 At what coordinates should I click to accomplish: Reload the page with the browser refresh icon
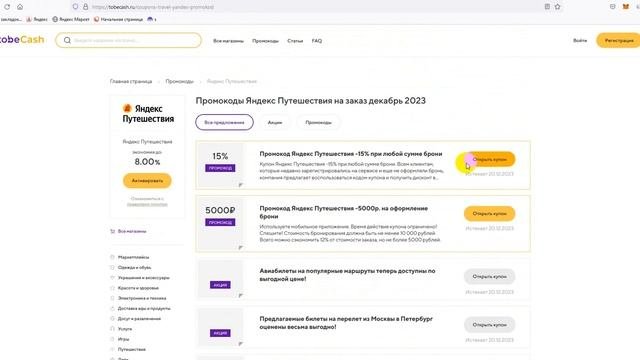(x=7, y=7)
